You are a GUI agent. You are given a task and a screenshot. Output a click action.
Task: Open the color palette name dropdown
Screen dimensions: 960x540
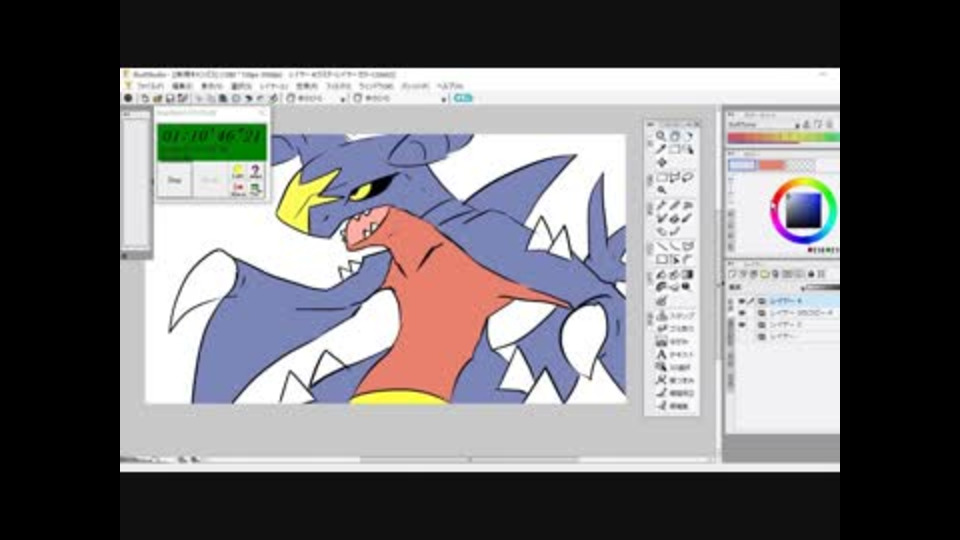pyautogui.click(x=797, y=124)
